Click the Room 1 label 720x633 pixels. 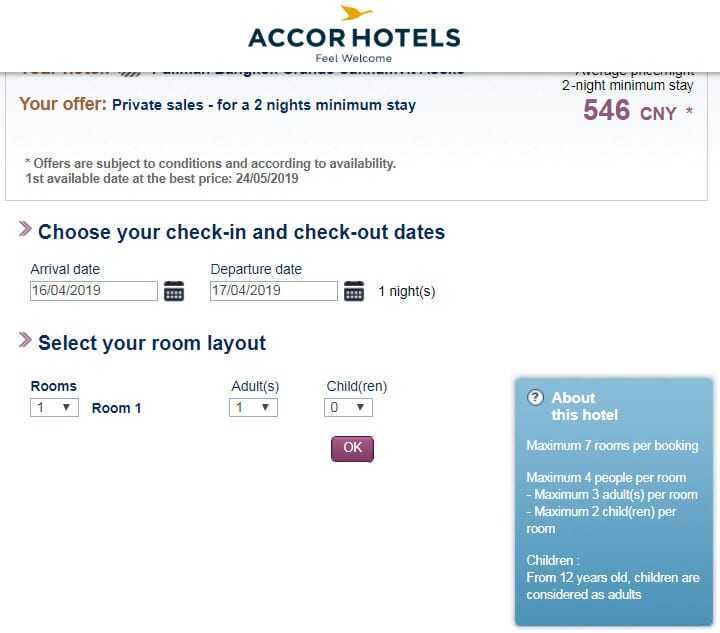(117, 408)
